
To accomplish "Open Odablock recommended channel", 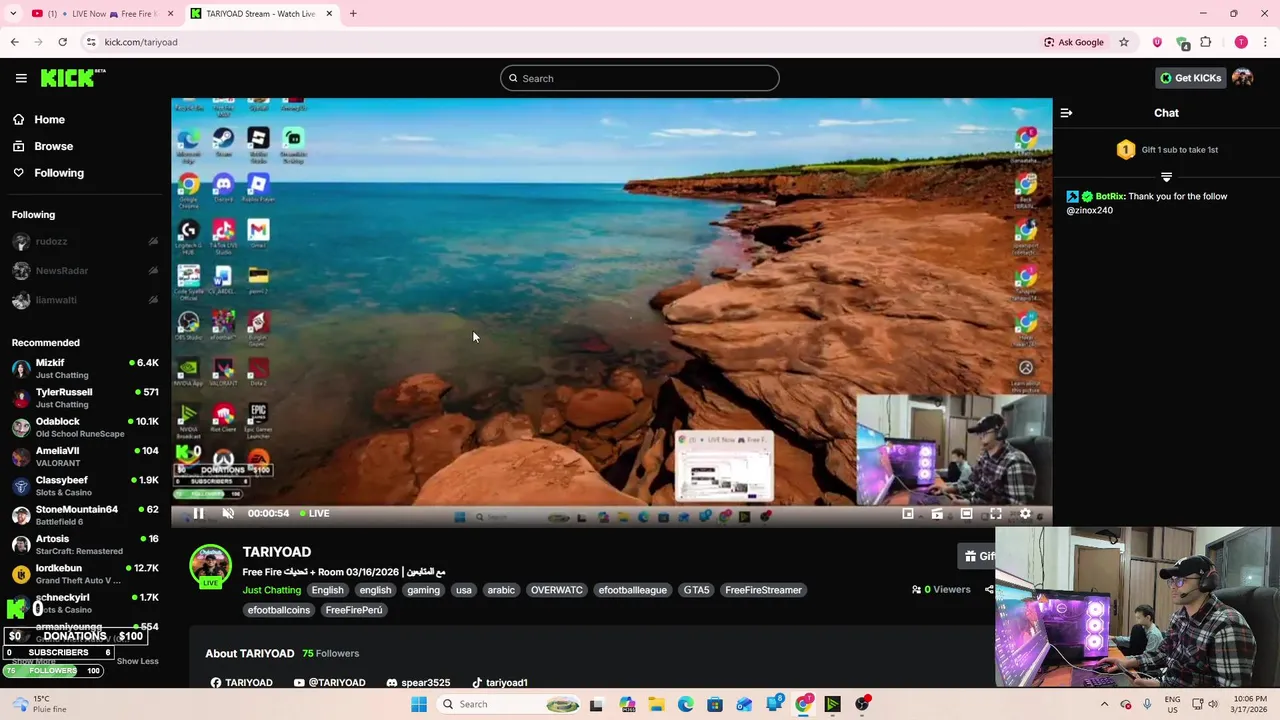I will 85,427.
